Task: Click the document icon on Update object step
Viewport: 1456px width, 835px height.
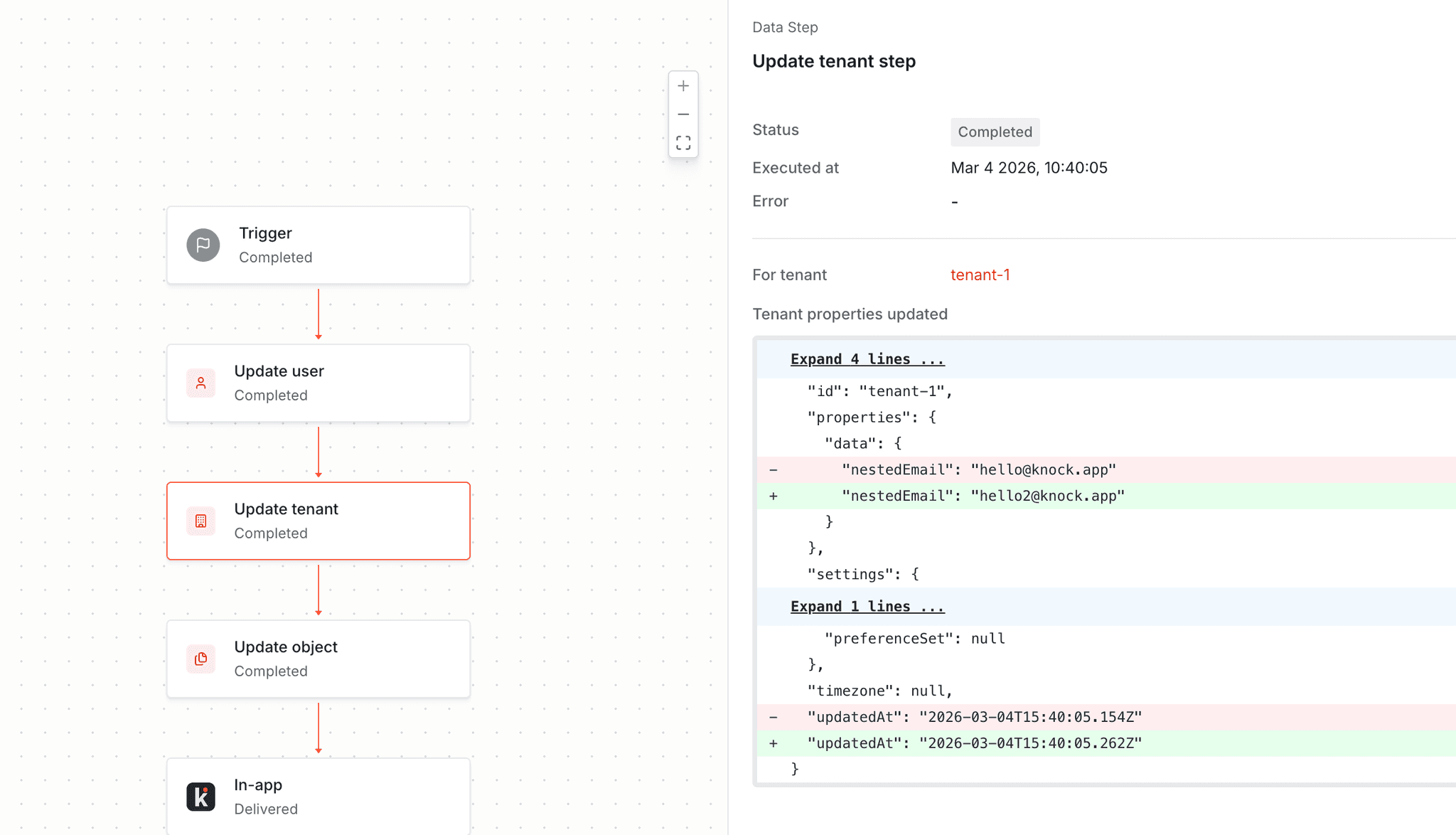Action: (201, 659)
